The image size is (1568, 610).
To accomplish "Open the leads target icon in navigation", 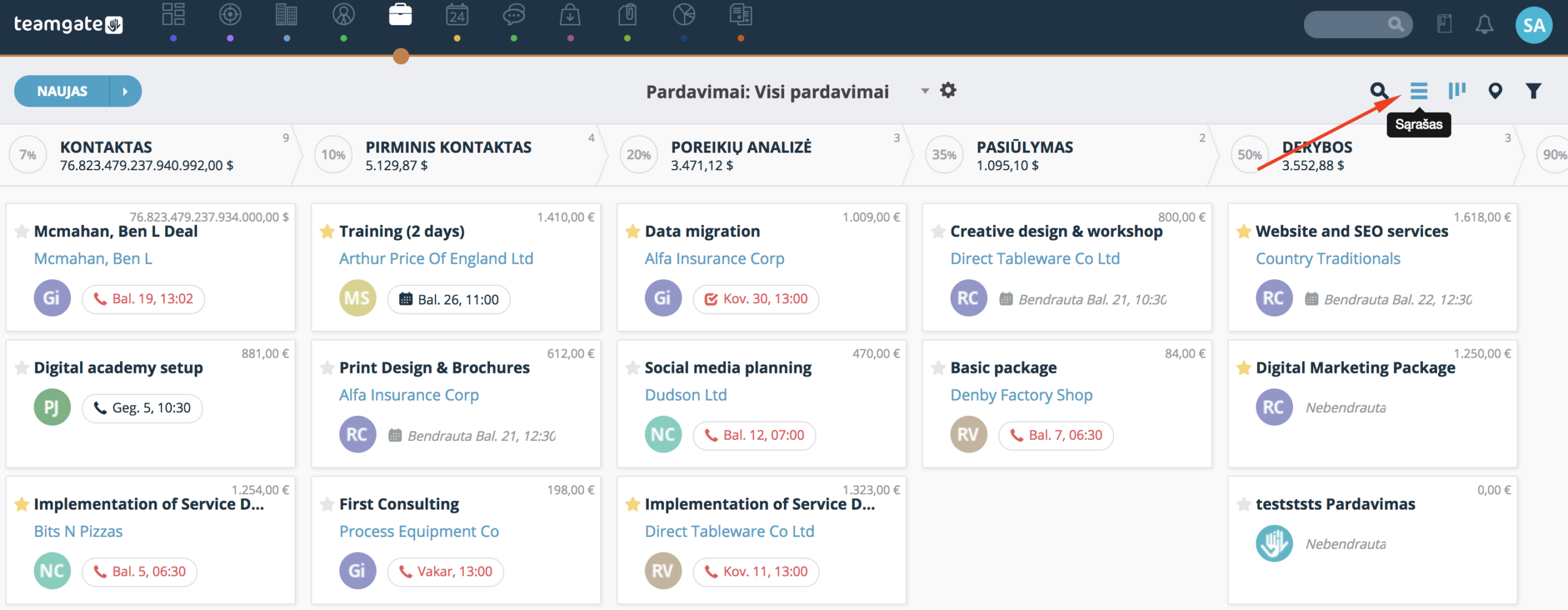I will [x=230, y=15].
